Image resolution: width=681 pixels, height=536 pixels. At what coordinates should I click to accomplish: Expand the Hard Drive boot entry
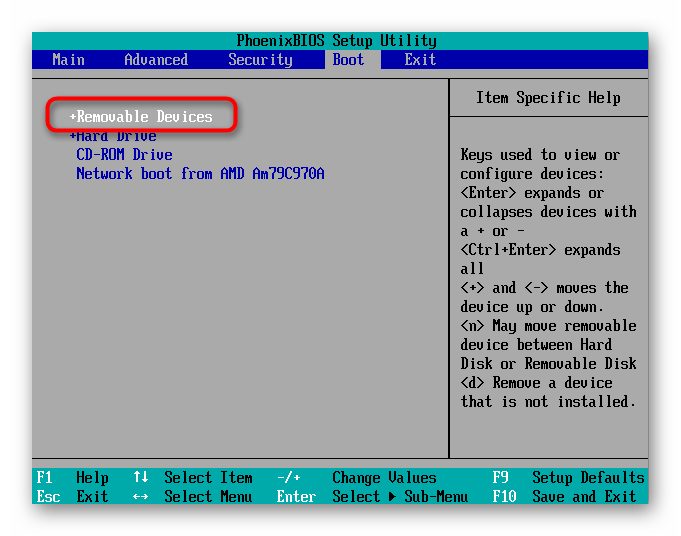pyautogui.click(x=113, y=136)
